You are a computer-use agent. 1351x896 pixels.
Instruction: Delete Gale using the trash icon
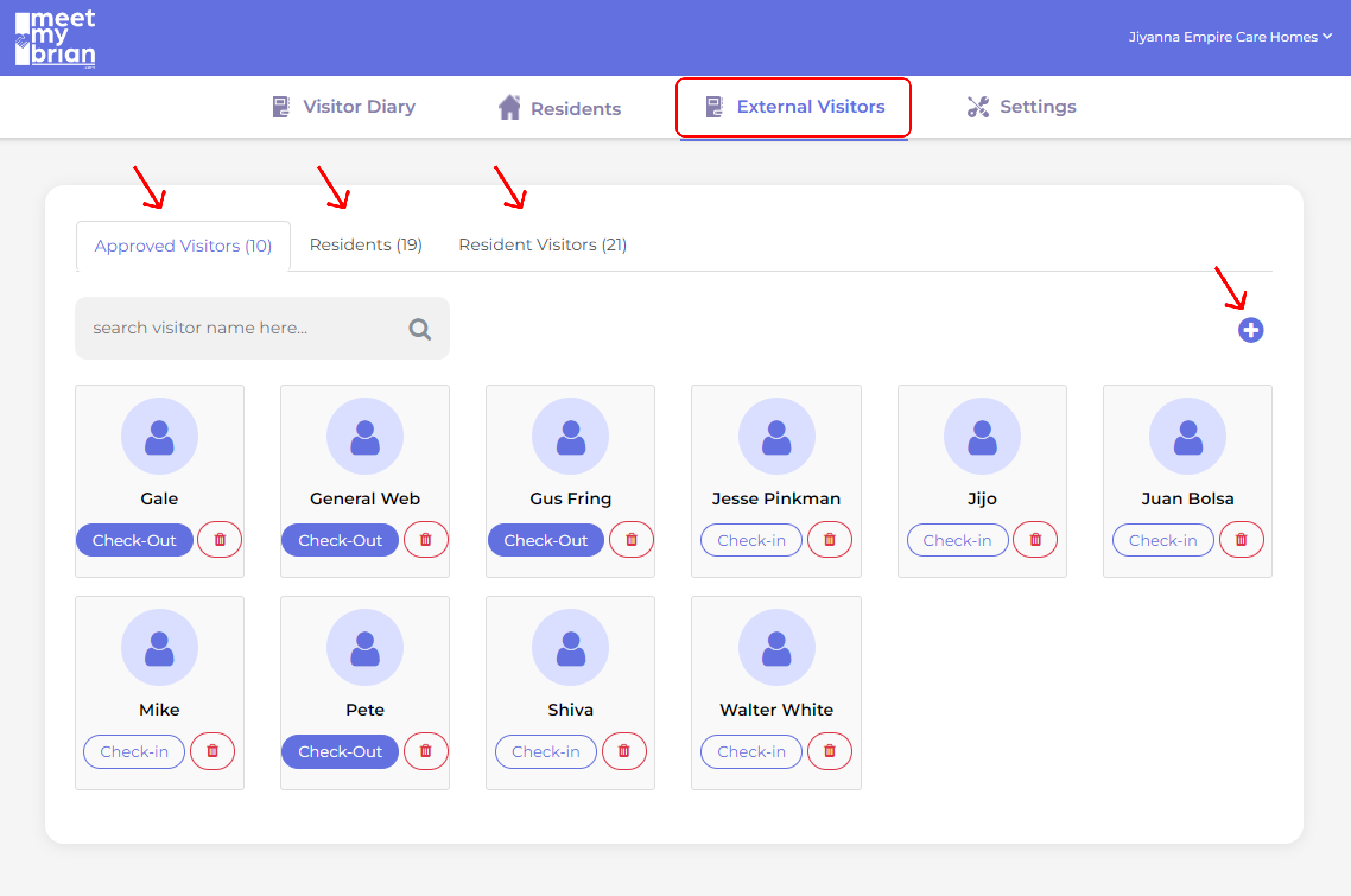tap(220, 539)
